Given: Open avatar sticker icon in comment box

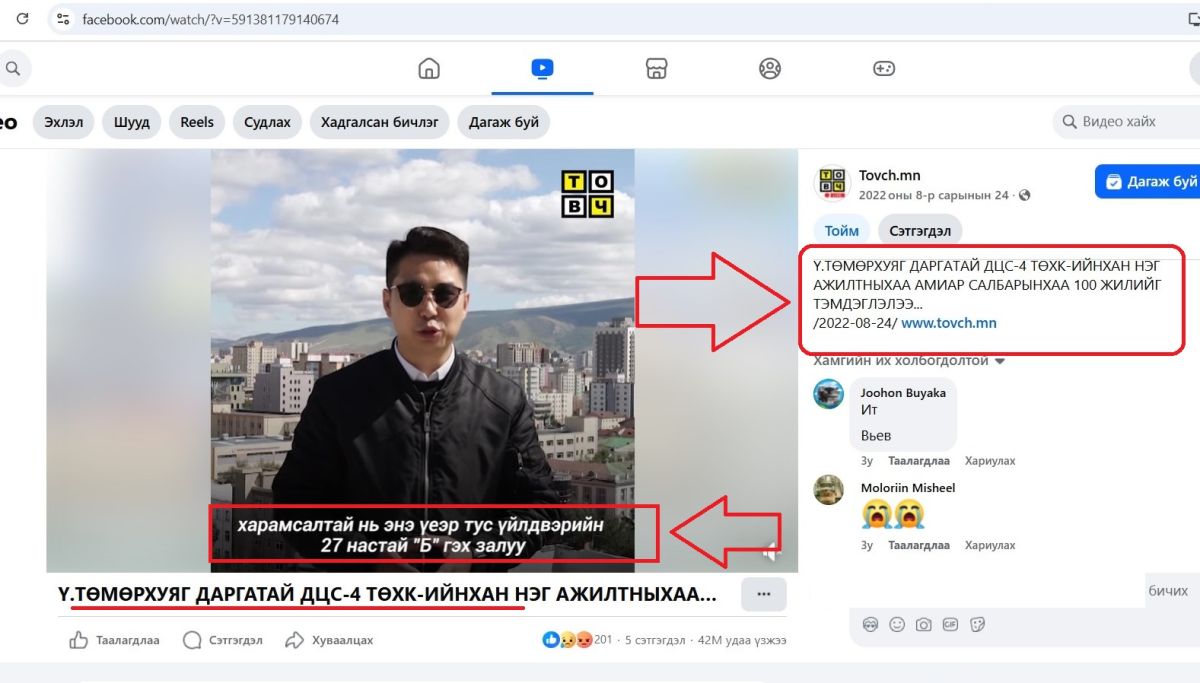Looking at the screenshot, I should [870, 624].
